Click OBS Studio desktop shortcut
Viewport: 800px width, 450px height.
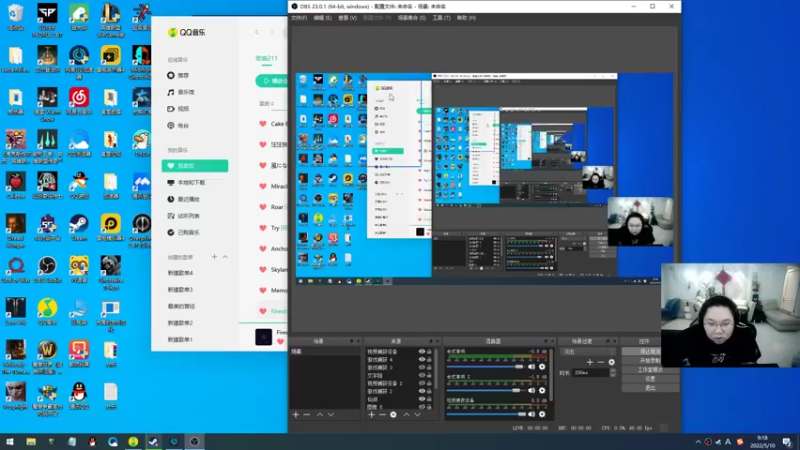pyautogui.click(x=47, y=270)
